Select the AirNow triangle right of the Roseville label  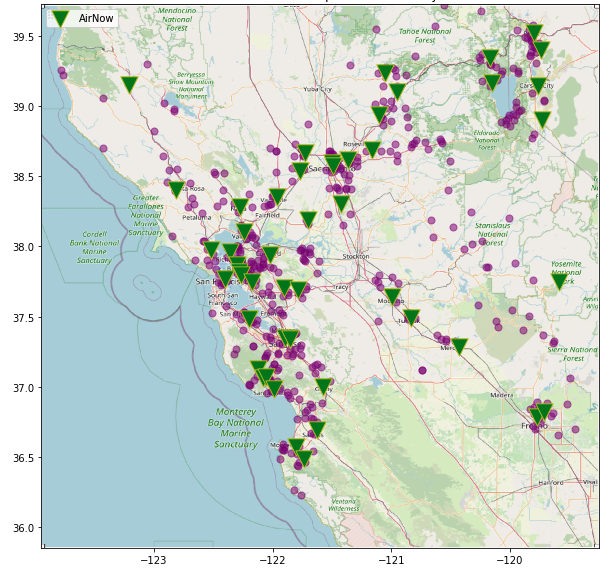click(x=372, y=150)
